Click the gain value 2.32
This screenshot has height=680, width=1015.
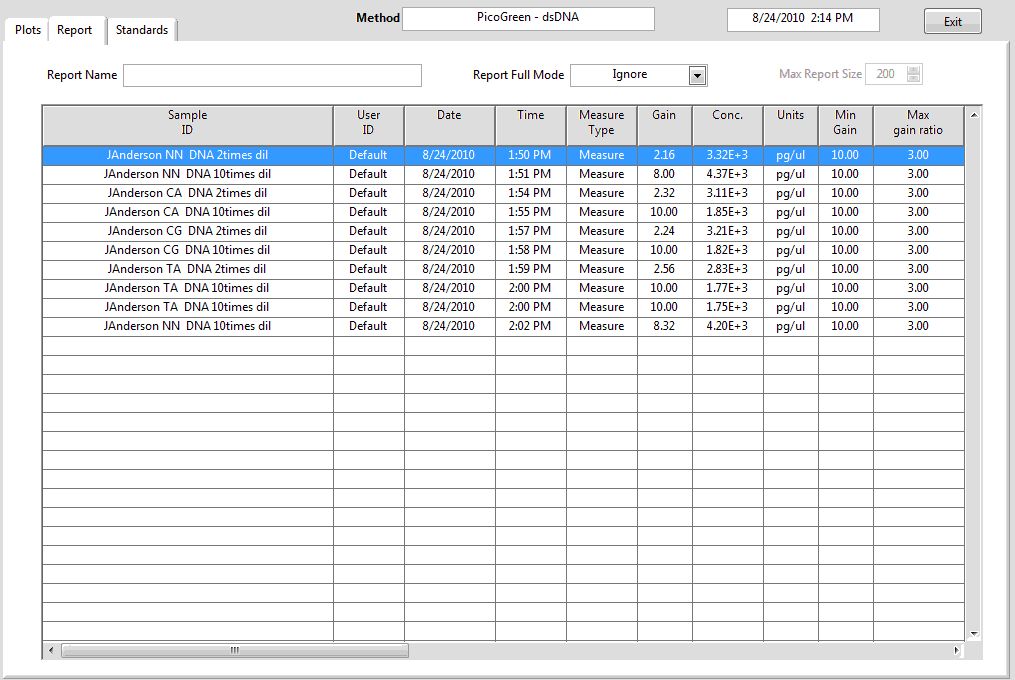pos(664,193)
